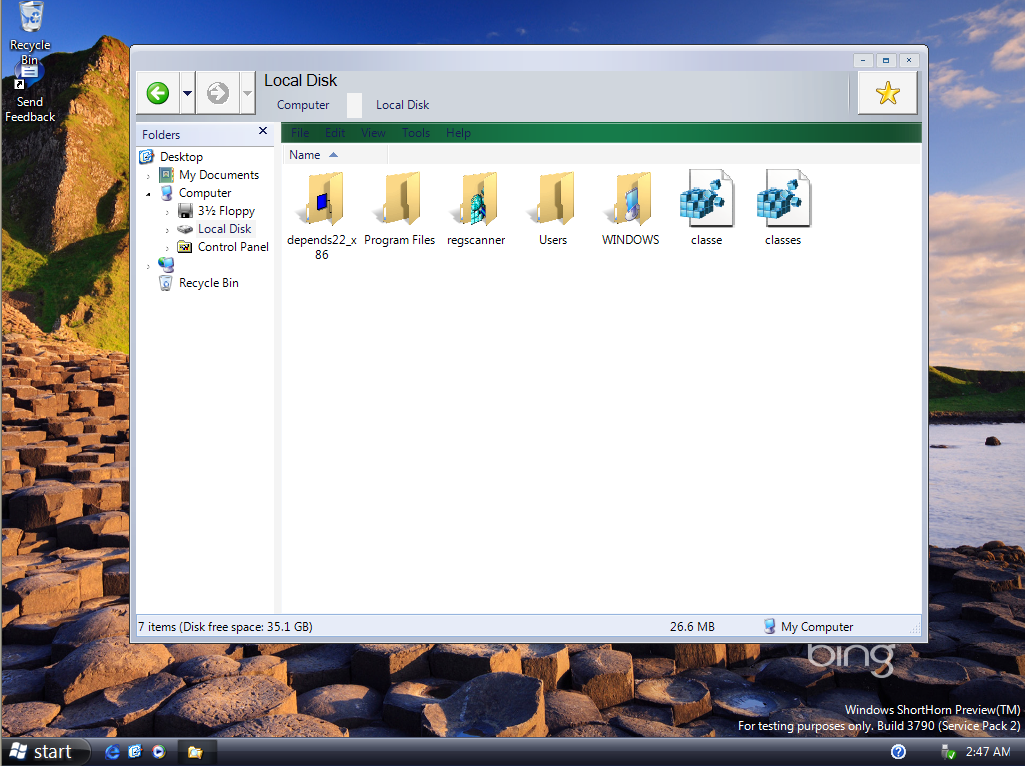Select Local Disk in the Folders tree
The height and width of the screenshot is (766, 1025).
point(224,229)
